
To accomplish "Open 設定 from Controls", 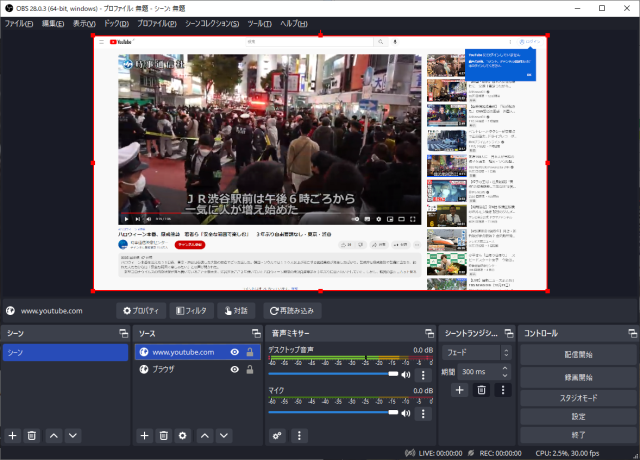I will tap(578, 417).
